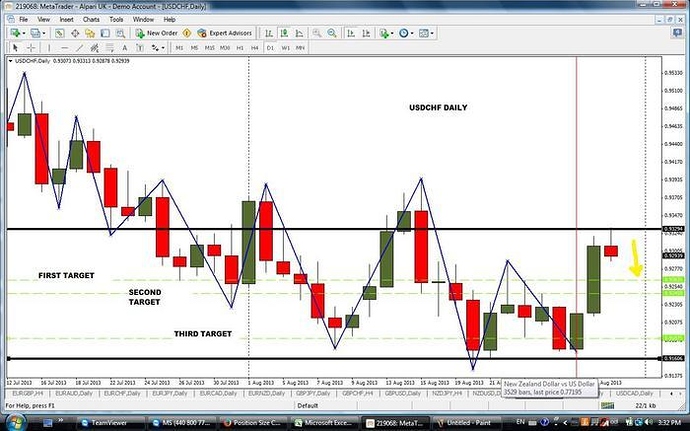Select the vertical line drawing tool
This screenshot has height=431, width=690.
click(49, 48)
